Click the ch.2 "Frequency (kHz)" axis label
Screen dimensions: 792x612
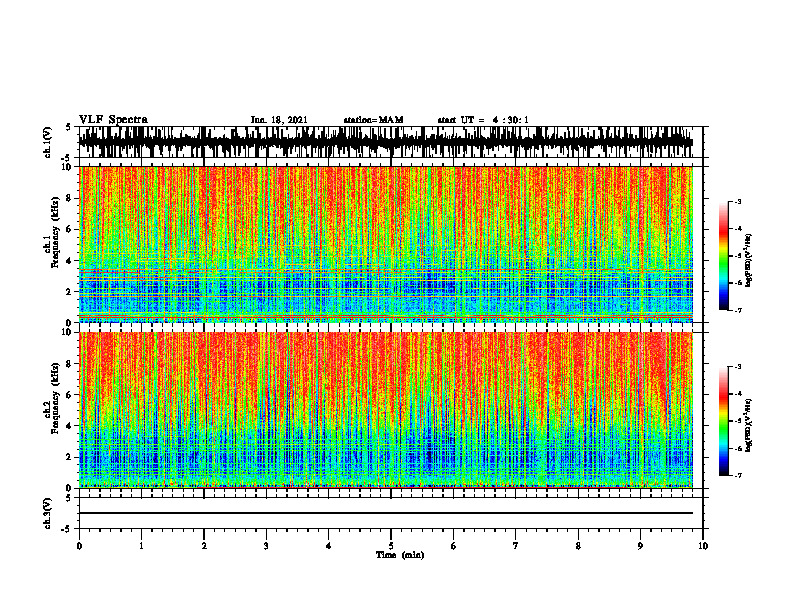coord(55,398)
